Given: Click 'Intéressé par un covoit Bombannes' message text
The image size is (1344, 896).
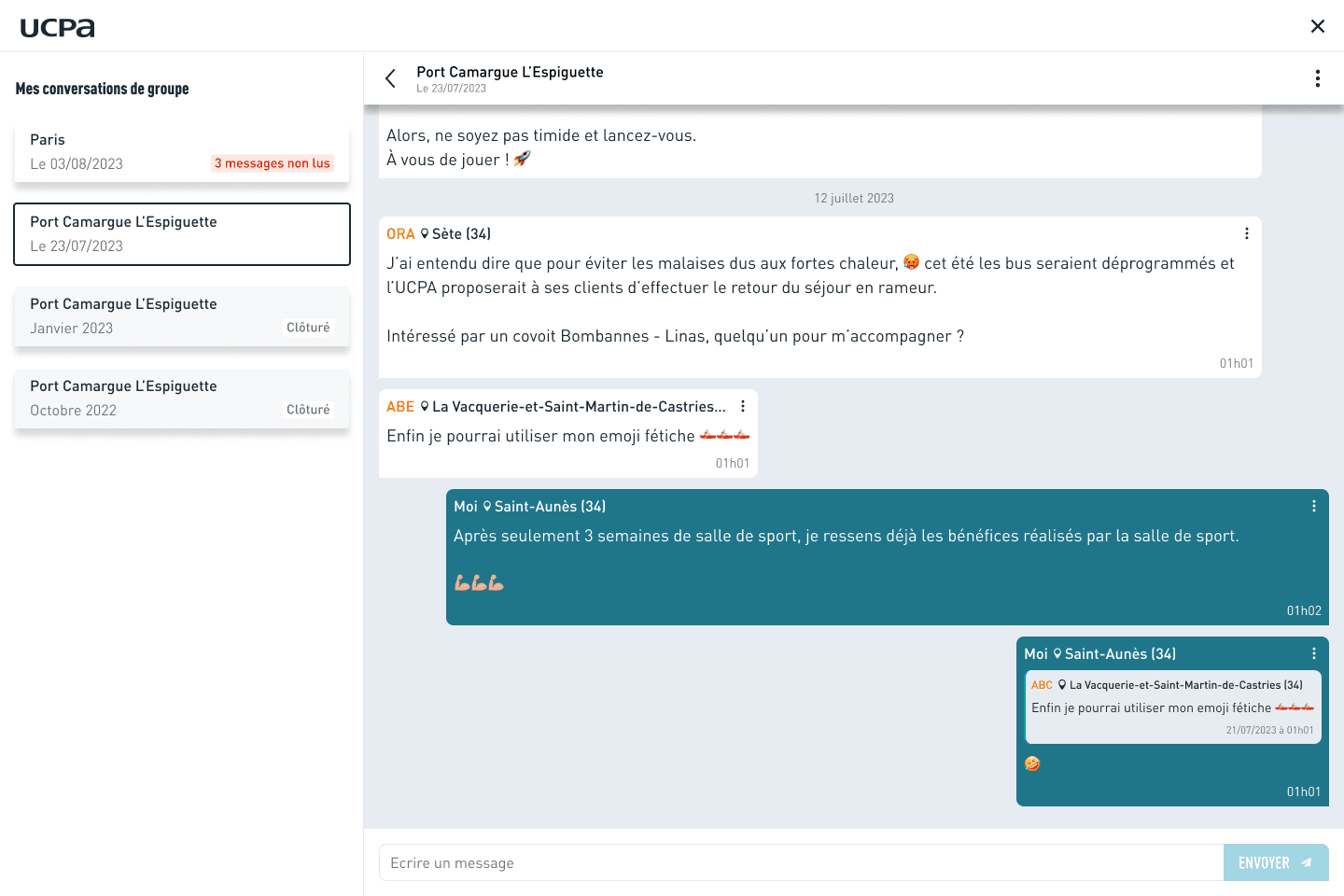Looking at the screenshot, I should [676, 336].
